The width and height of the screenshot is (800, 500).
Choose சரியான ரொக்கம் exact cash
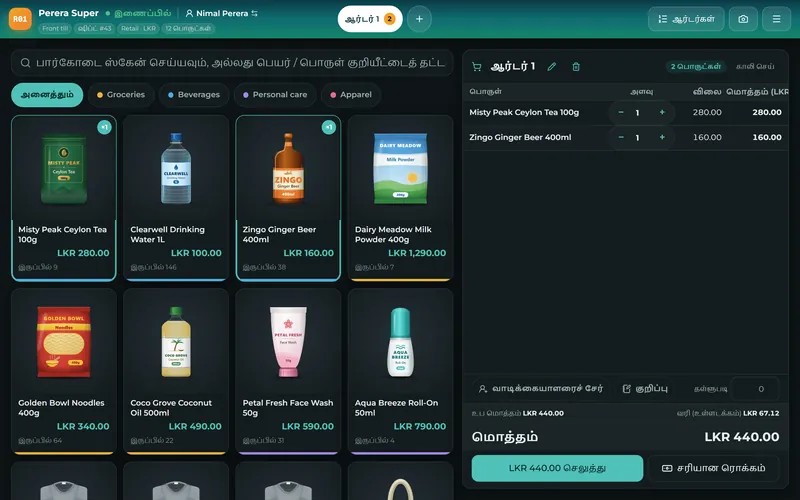[x=714, y=468]
